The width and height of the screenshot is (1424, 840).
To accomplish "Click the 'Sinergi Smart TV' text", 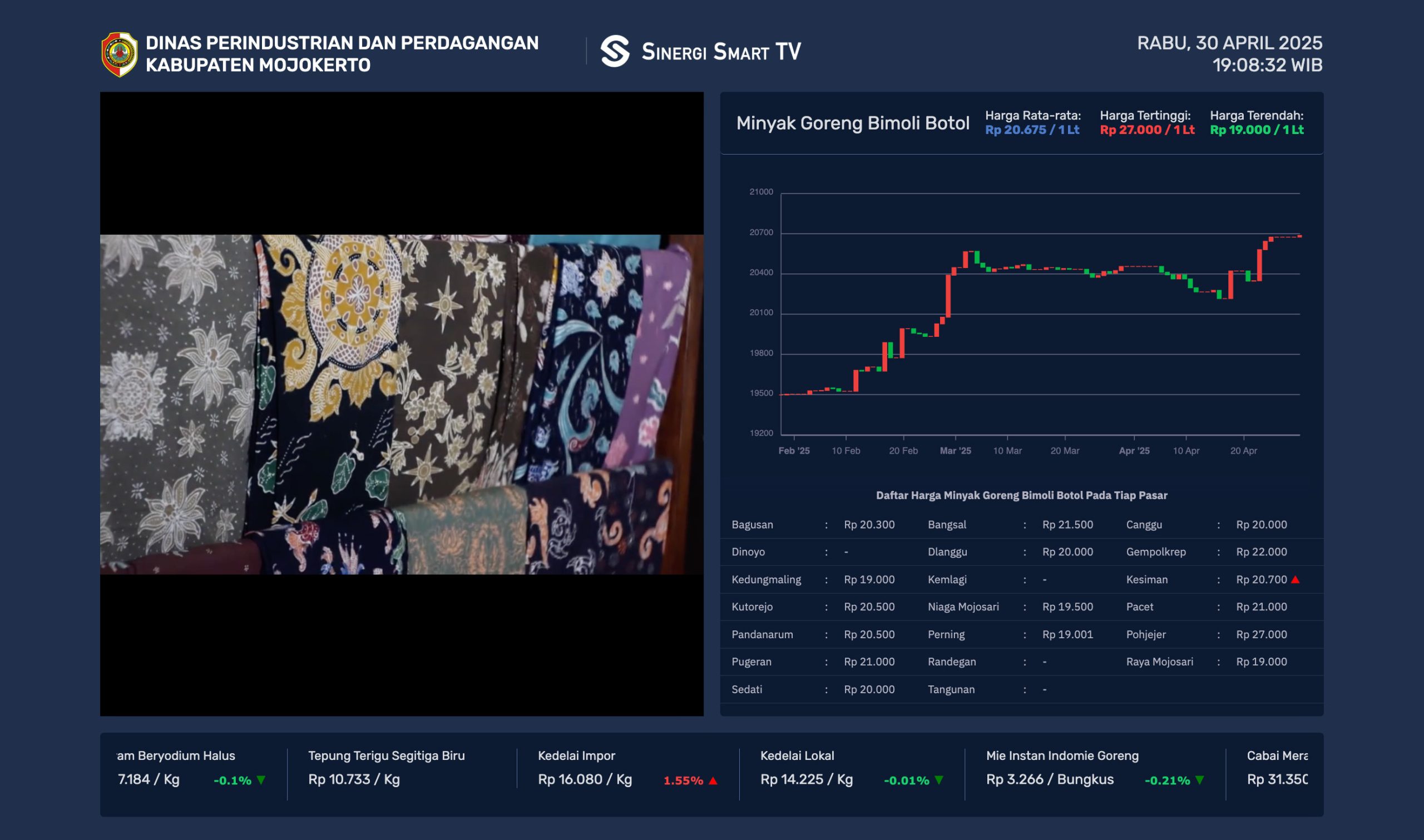I will pos(721,52).
